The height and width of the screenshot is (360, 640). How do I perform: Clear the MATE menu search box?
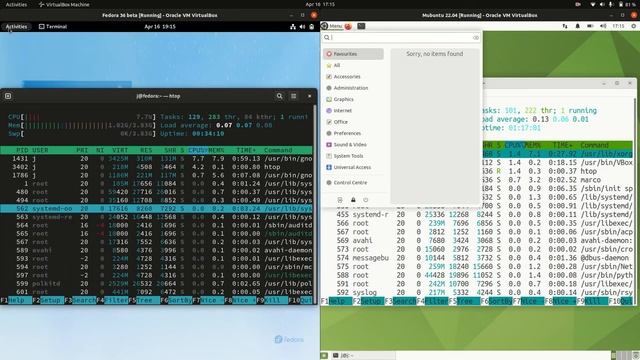476,38
